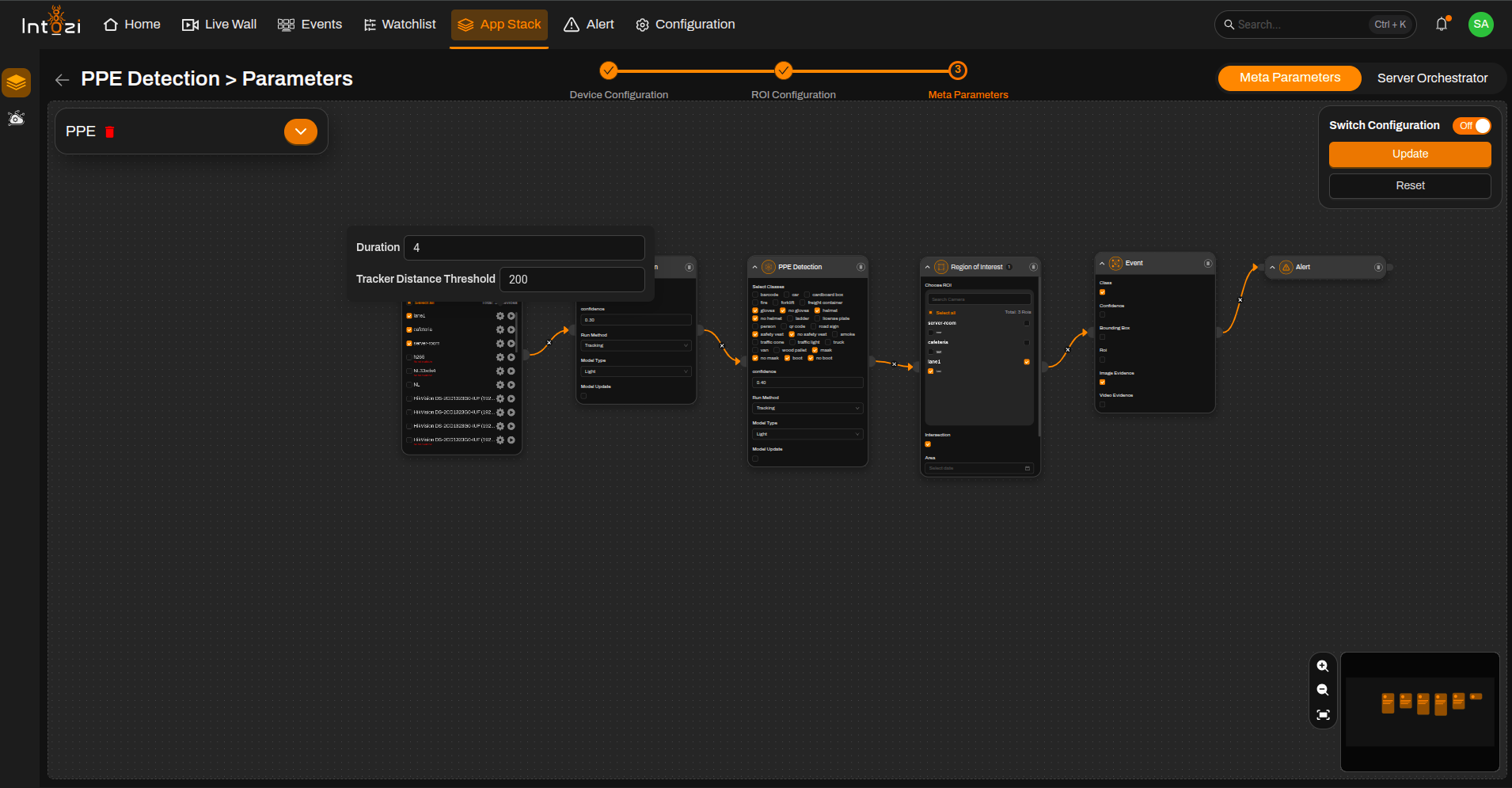Click the top search box

click(x=1315, y=25)
